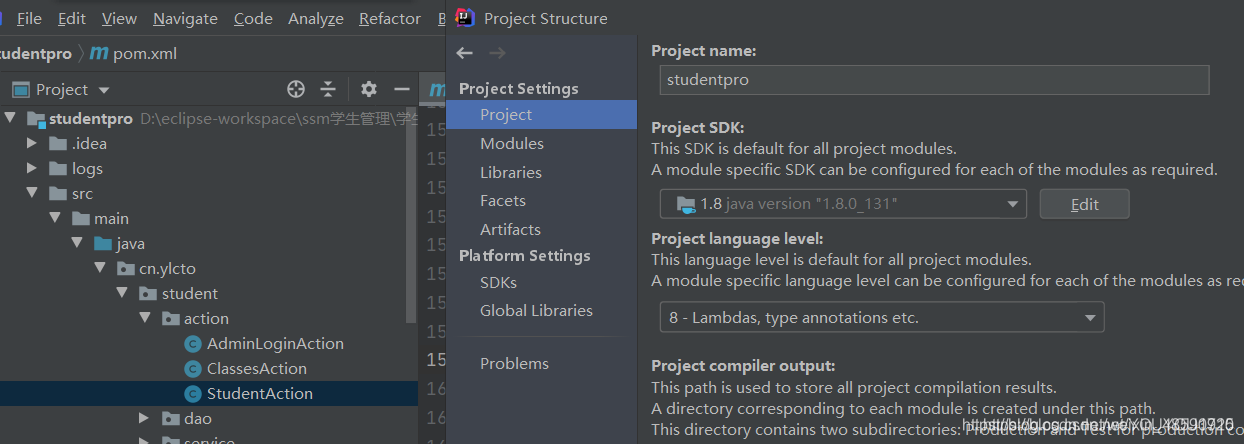Open Project panel settings gear
Viewport: 1244px width, 444px height.
click(369, 89)
